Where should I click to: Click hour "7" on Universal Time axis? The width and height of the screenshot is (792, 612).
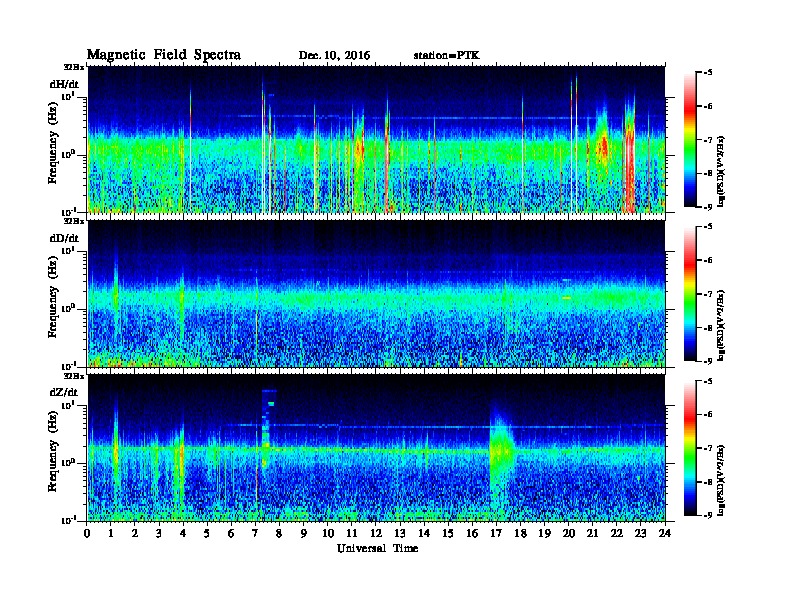point(255,533)
